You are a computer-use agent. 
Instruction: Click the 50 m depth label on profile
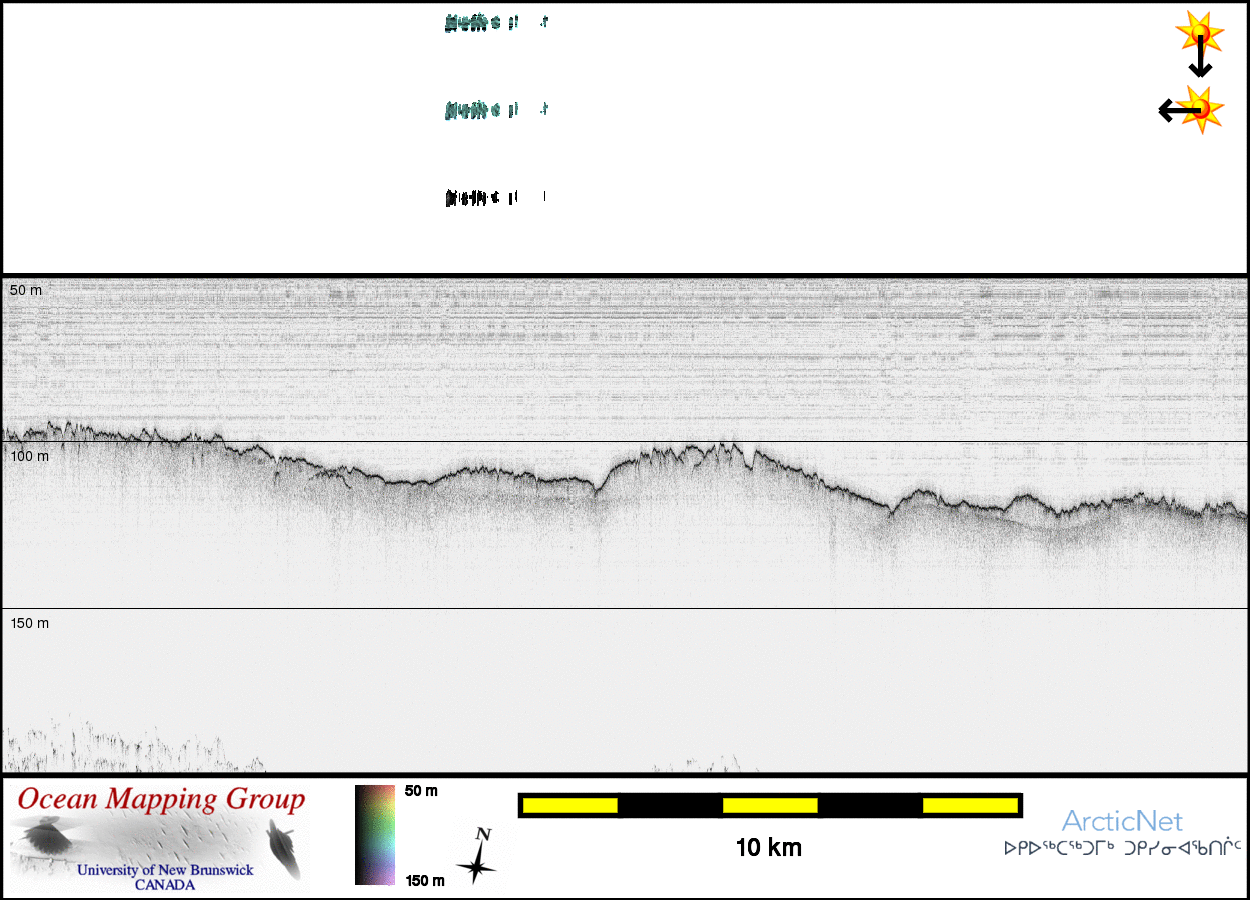[26, 290]
